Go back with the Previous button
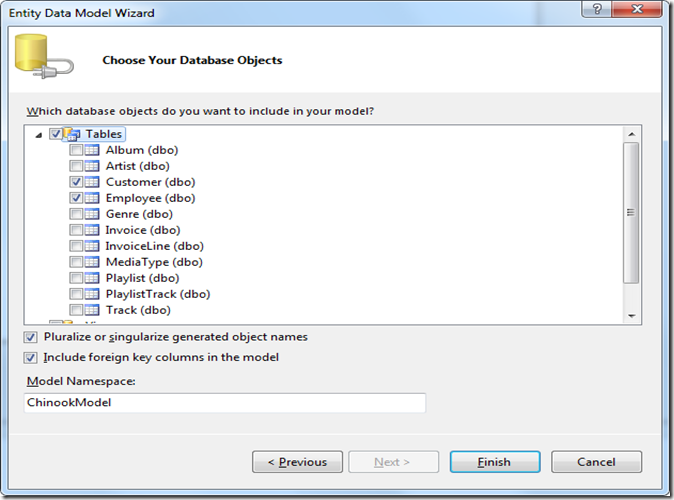The image size is (674, 500). 297,462
